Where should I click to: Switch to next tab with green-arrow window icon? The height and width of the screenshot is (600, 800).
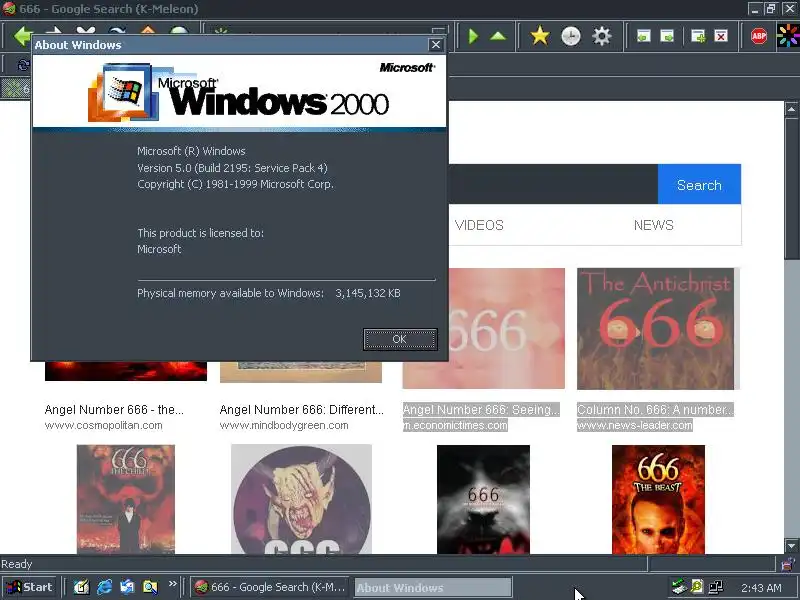click(667, 36)
